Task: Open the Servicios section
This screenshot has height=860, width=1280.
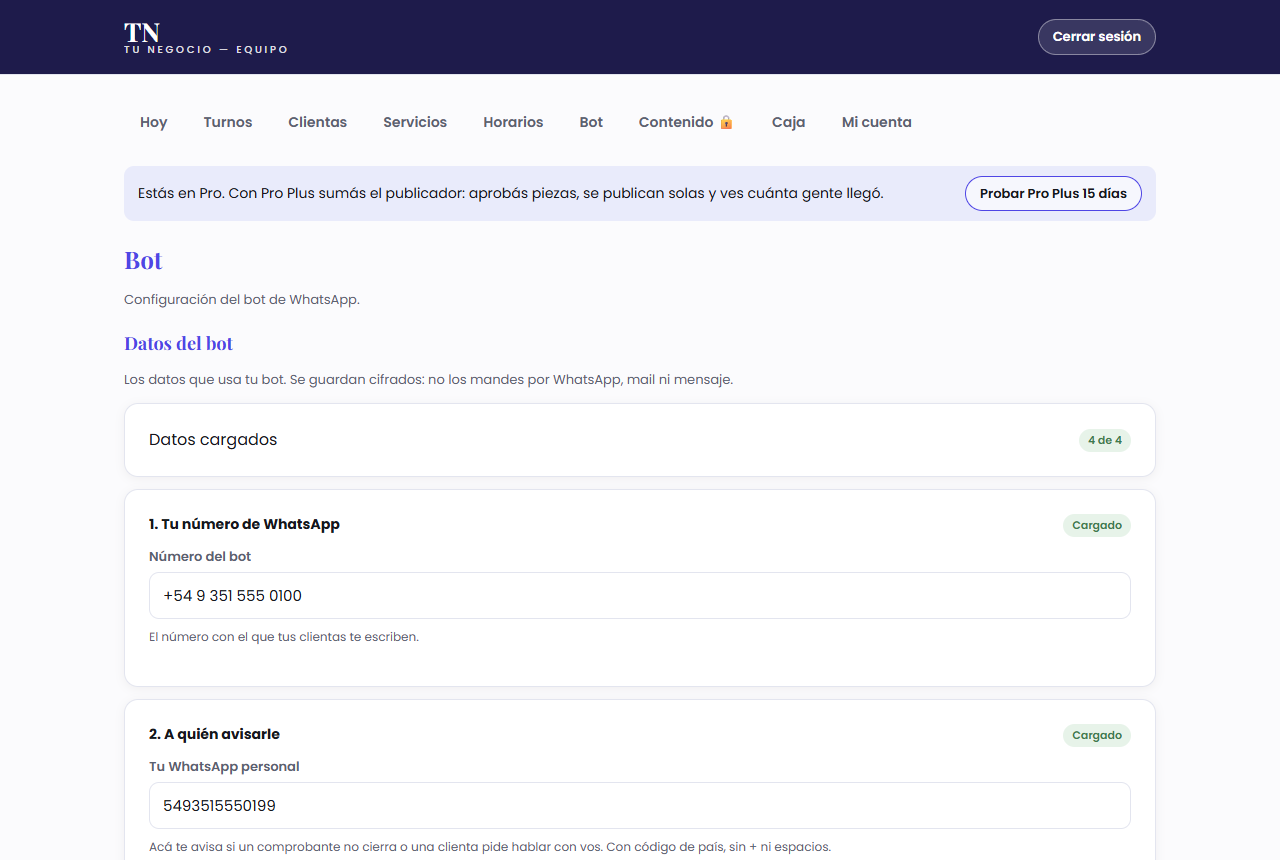Action: click(415, 122)
